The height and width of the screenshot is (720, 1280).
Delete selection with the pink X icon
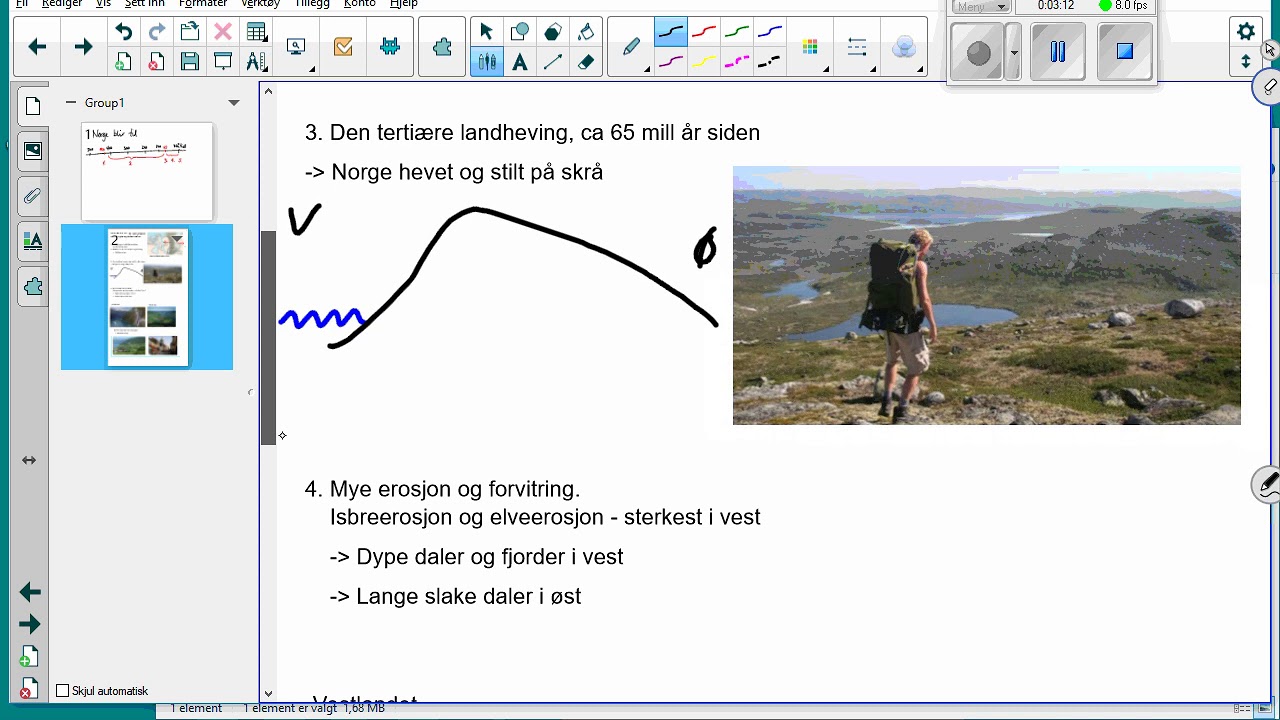223,32
